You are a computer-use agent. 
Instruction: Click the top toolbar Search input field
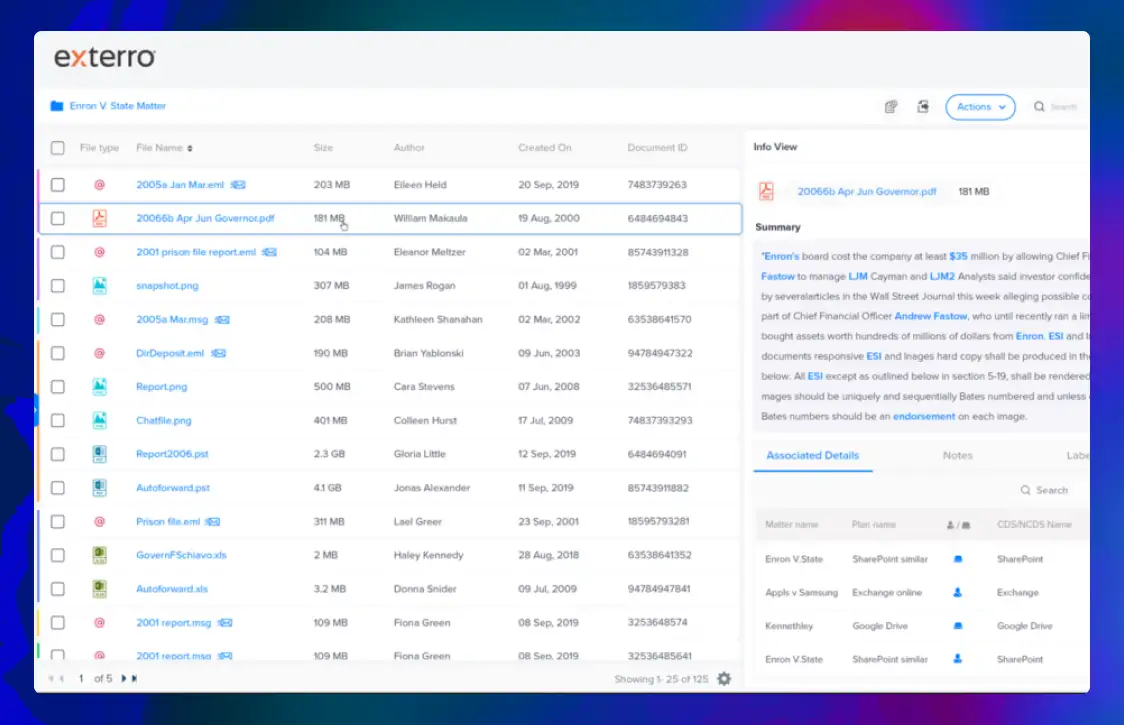point(1064,107)
